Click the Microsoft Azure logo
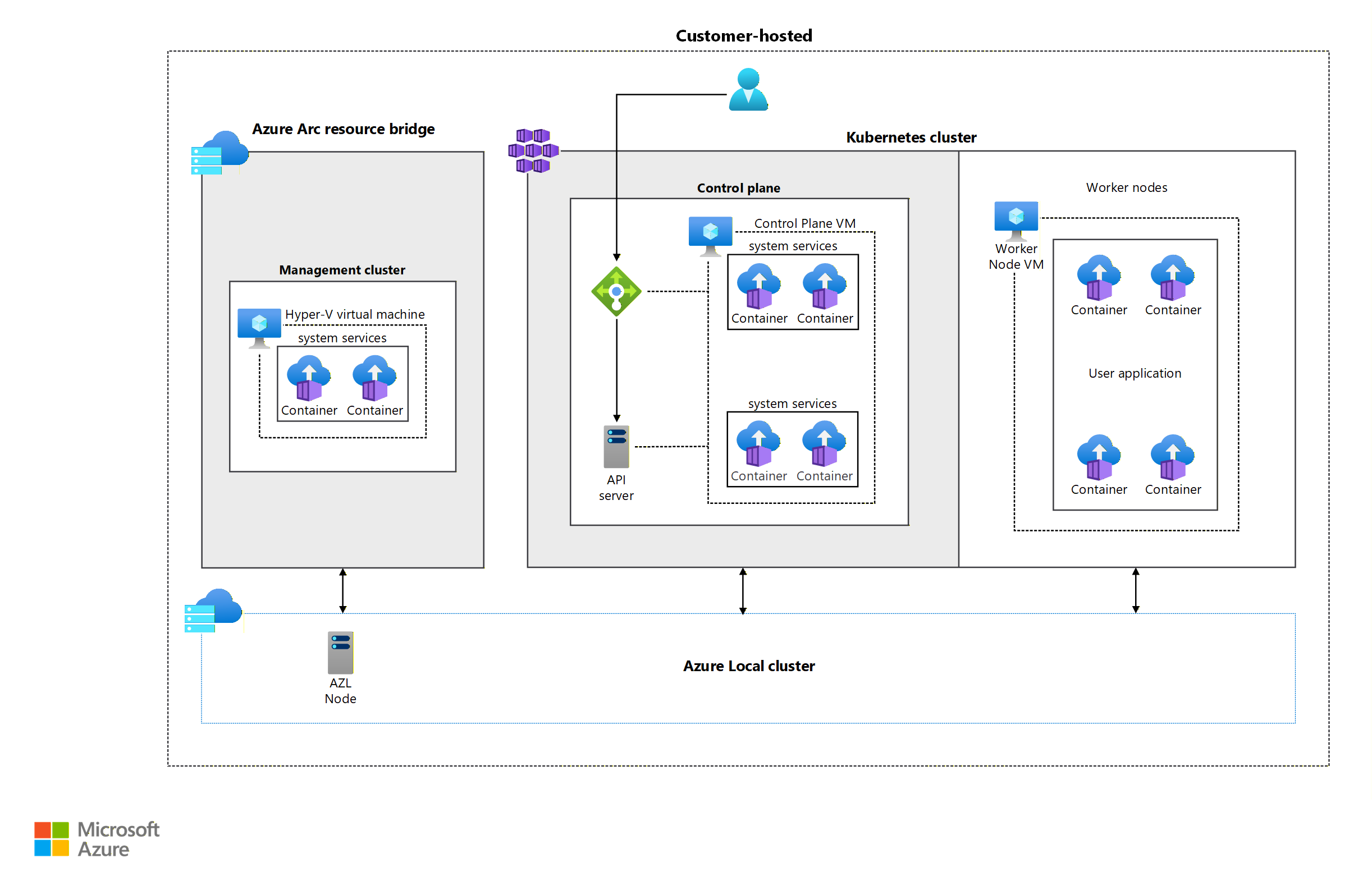Image resolution: width=1372 pixels, height=890 pixels. [x=97, y=839]
